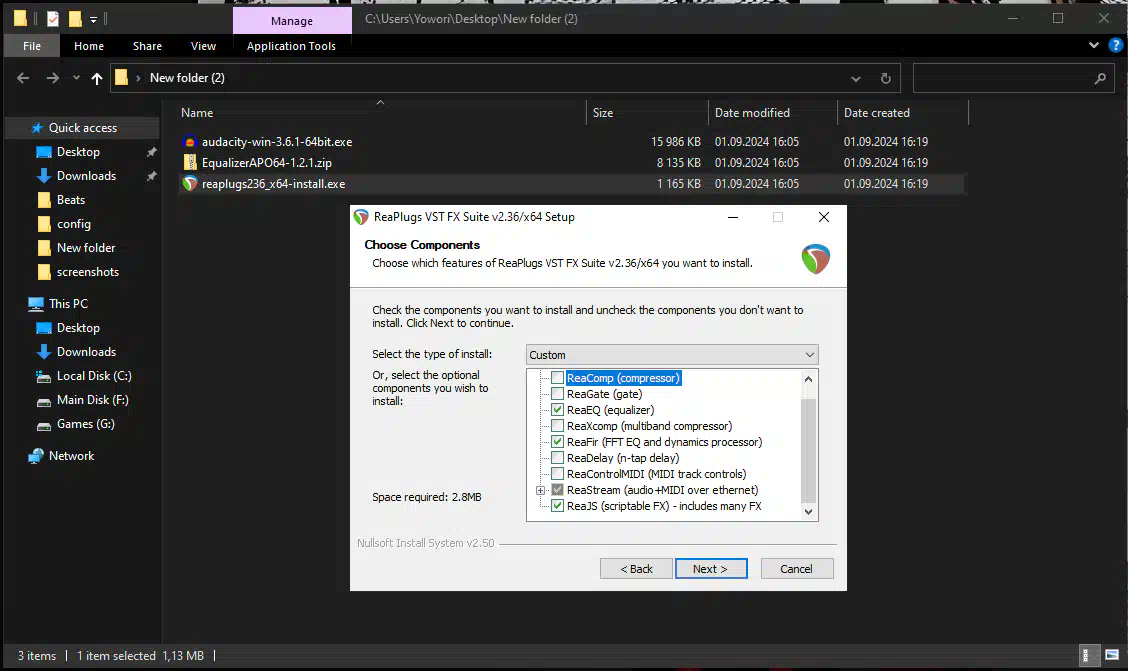Image resolution: width=1128 pixels, height=671 pixels.
Task: Switch to large icons view from the status bar
Action: pyautogui.click(x=1112, y=655)
